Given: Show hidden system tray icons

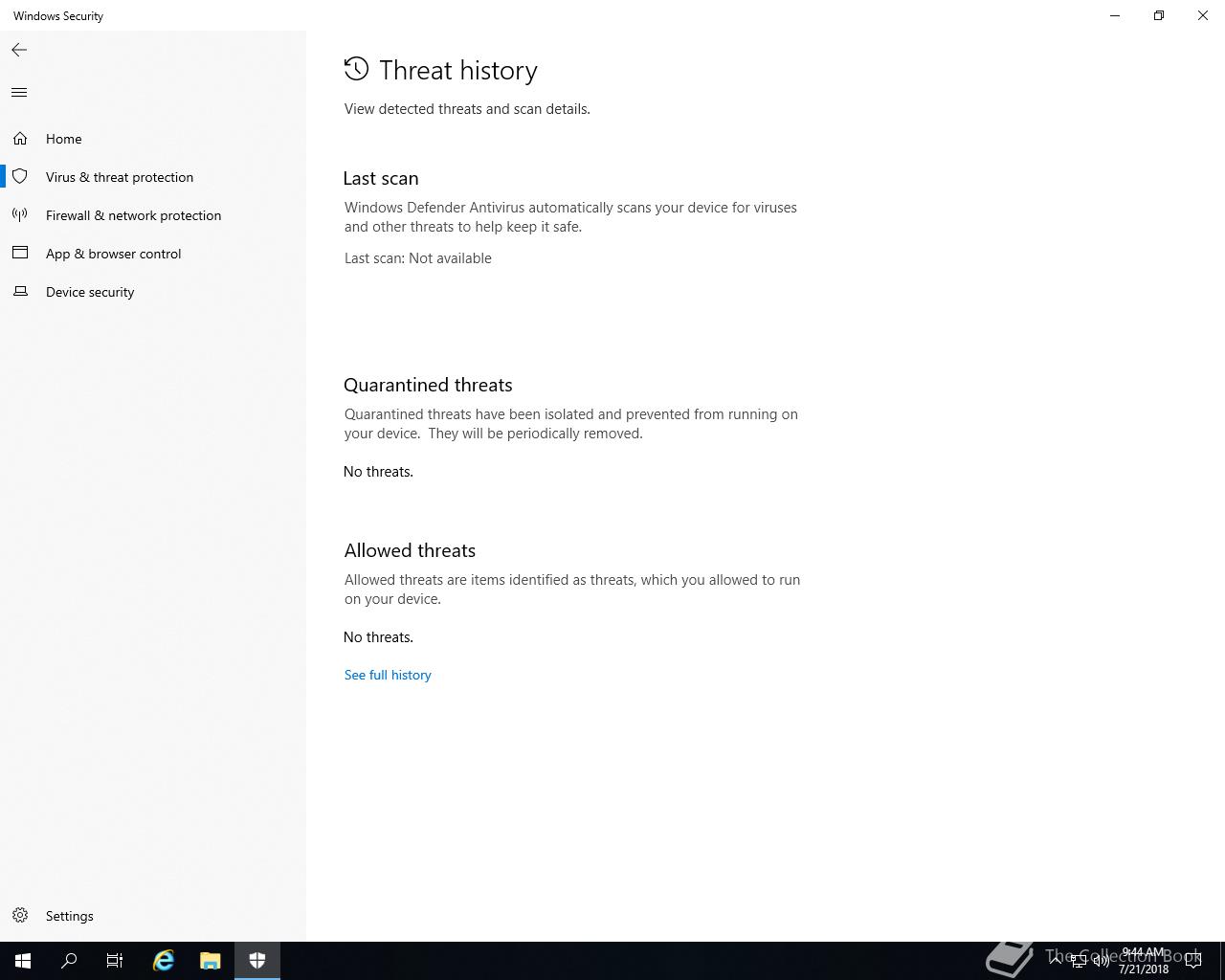Looking at the screenshot, I should pyautogui.click(x=1056, y=961).
